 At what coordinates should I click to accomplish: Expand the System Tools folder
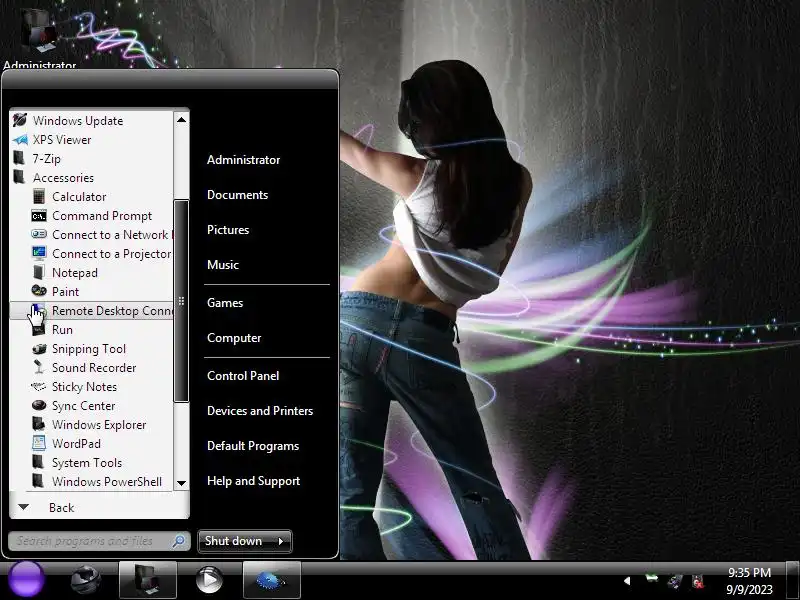(x=91, y=463)
